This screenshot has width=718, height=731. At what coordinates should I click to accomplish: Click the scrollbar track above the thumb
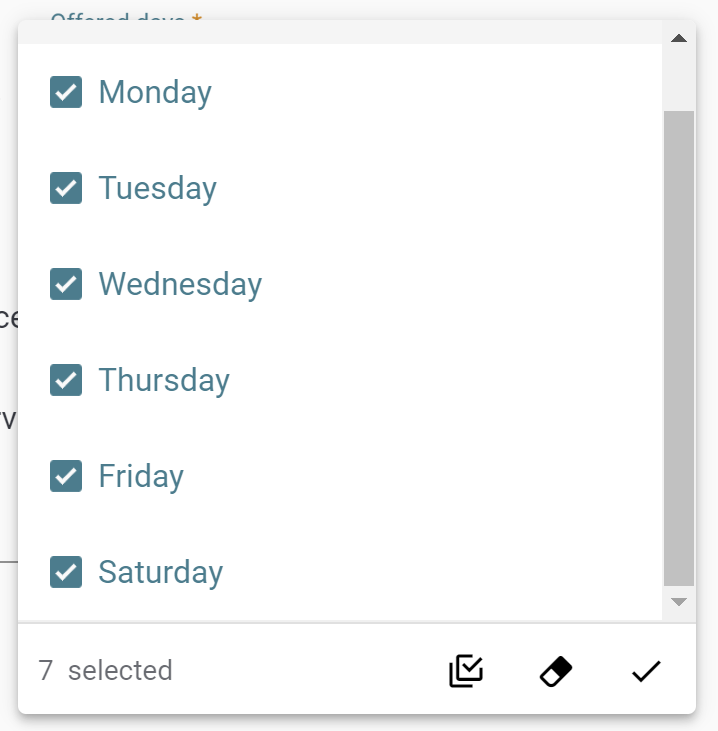pos(679,78)
